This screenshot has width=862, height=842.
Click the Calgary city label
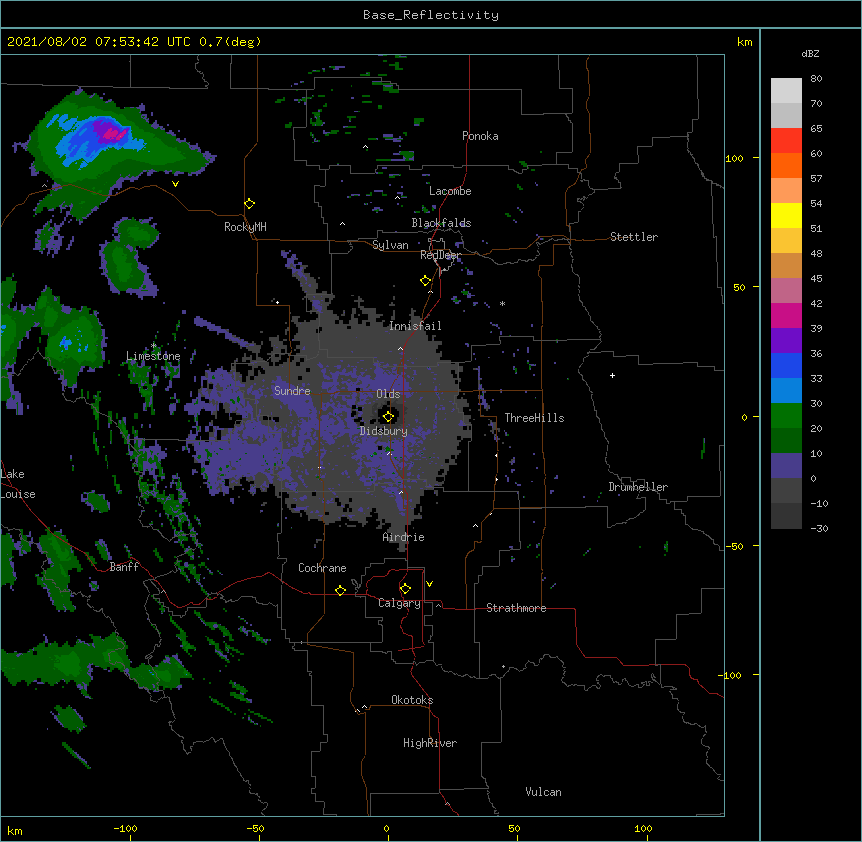click(400, 603)
